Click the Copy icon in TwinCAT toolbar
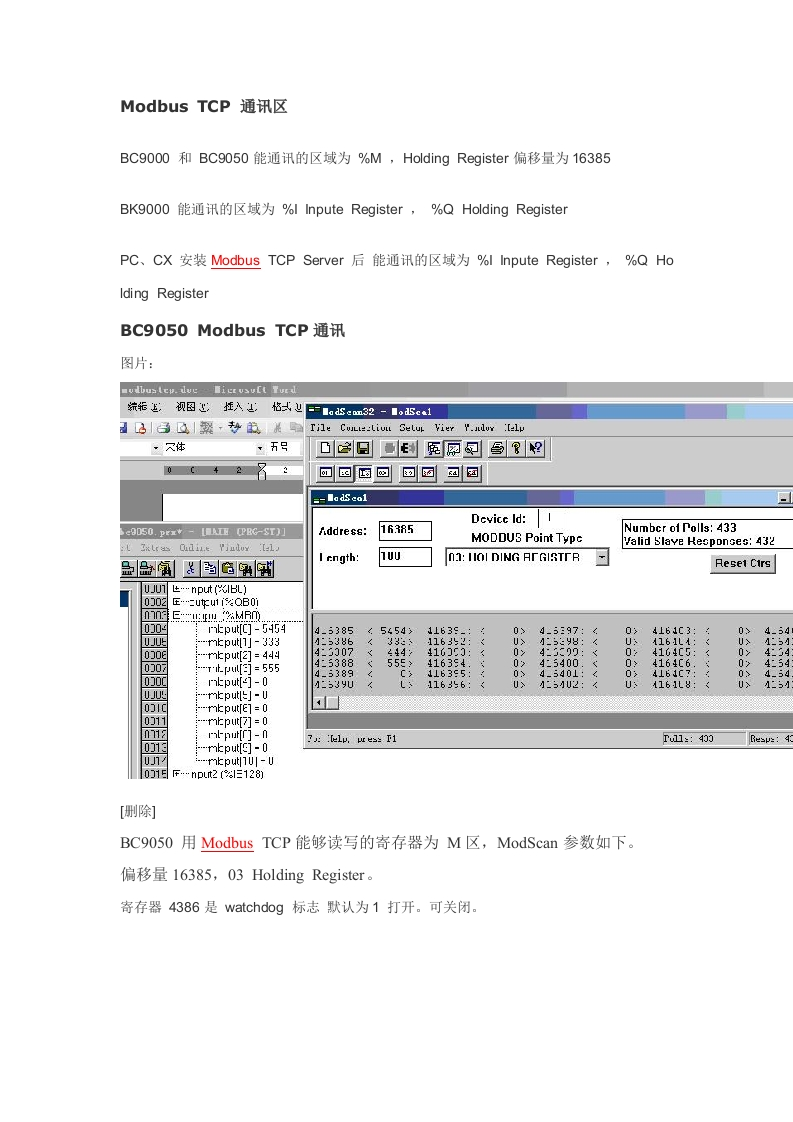This screenshot has height=1122, width=793. 210,568
